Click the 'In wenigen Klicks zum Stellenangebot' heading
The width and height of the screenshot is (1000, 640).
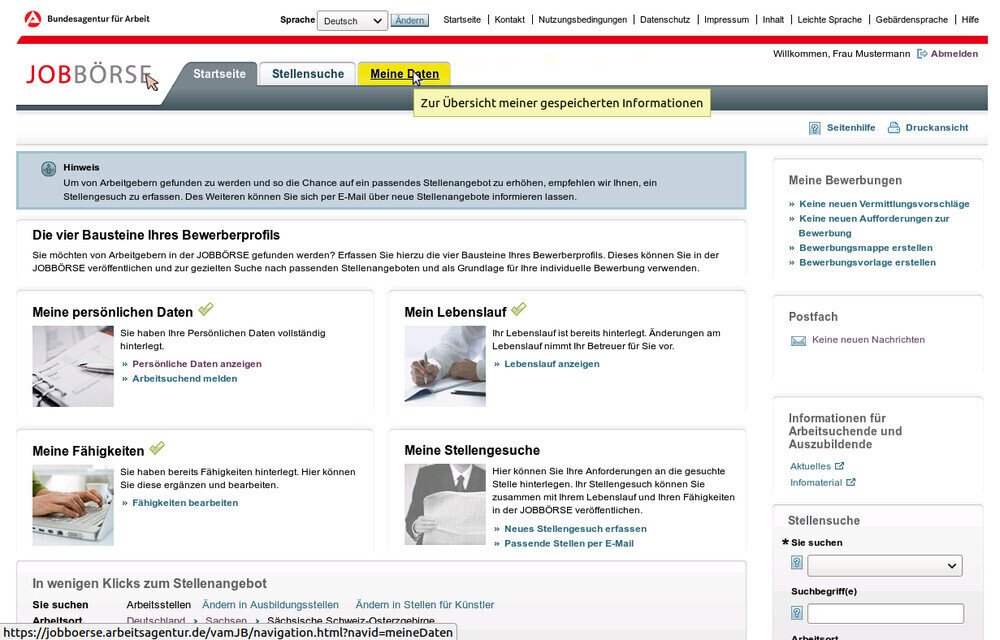pyautogui.click(x=149, y=583)
